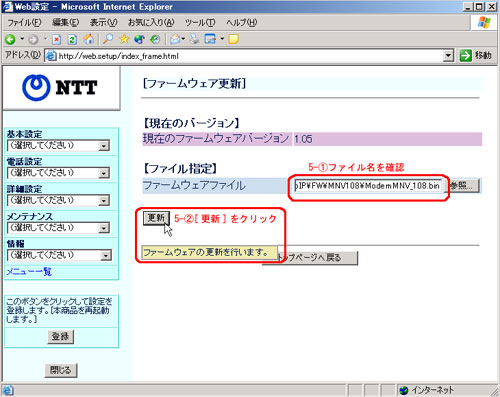
Task: Open the Mail toolbar icon
Action: click(x=175, y=39)
